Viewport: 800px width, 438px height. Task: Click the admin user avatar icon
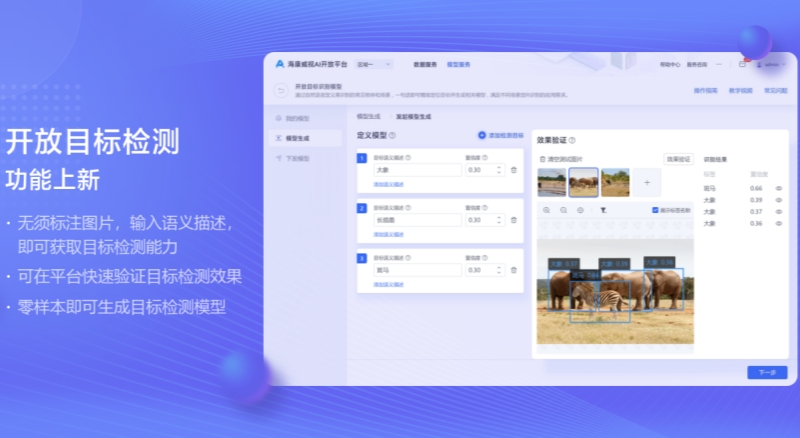pos(759,65)
